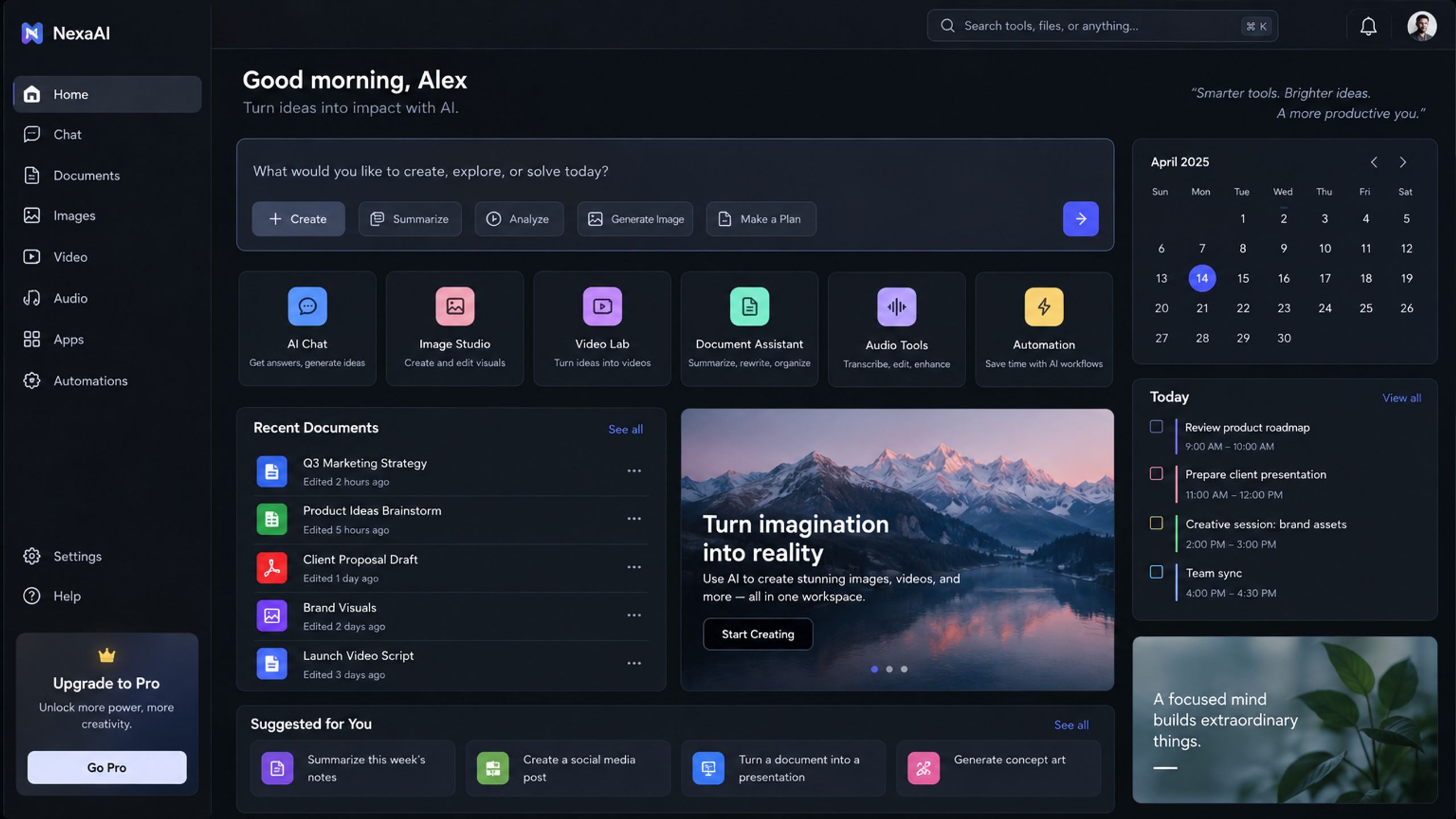Check off Review product roadmap task

[x=1156, y=427]
